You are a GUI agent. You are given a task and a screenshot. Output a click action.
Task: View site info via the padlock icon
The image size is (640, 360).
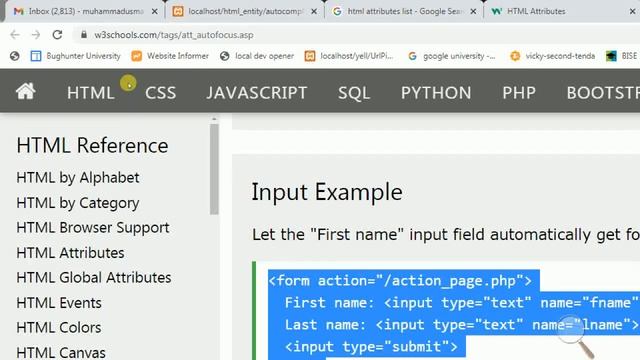point(84,35)
